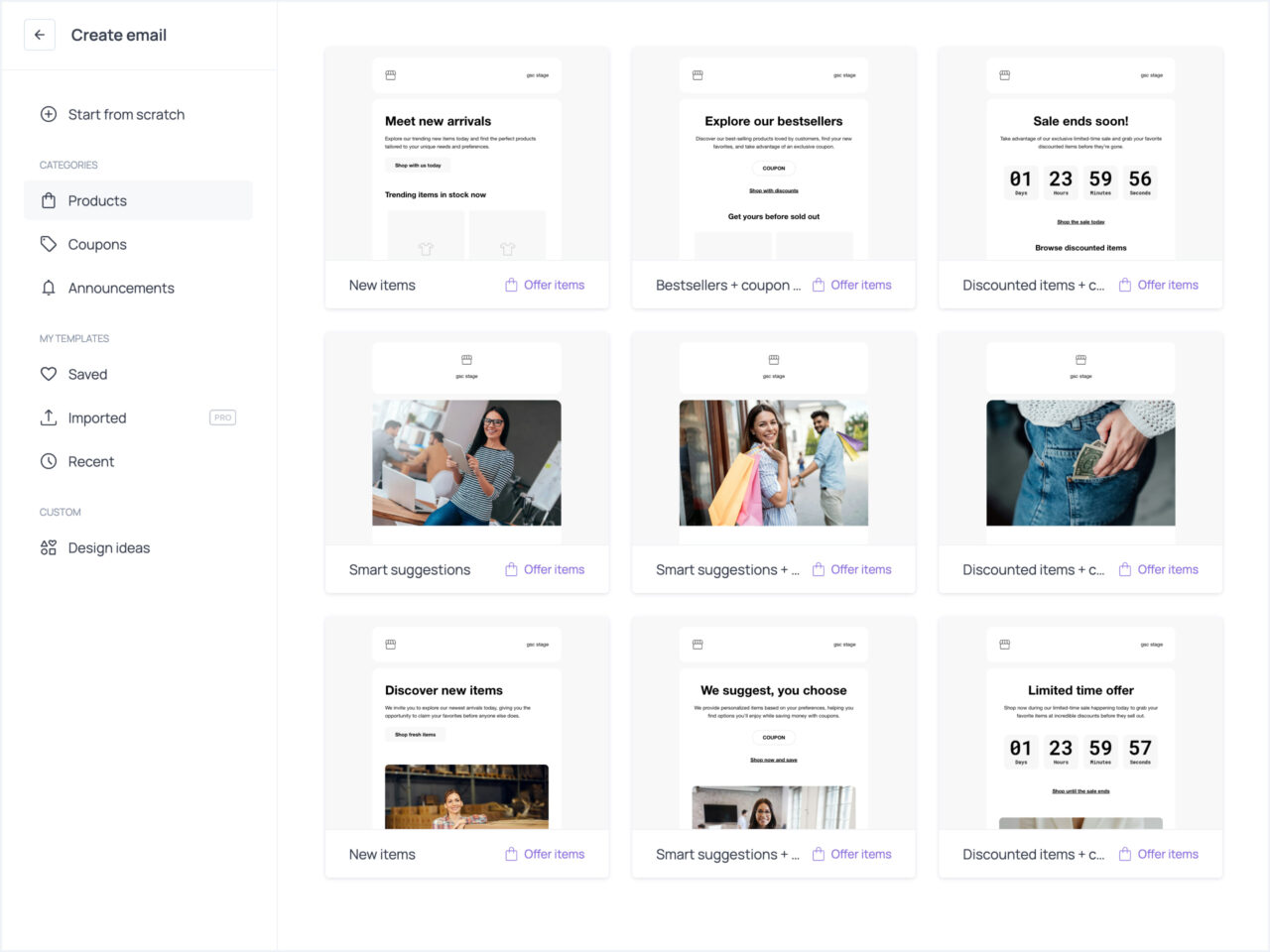Select the Coupons category in the sidebar

(x=97, y=244)
